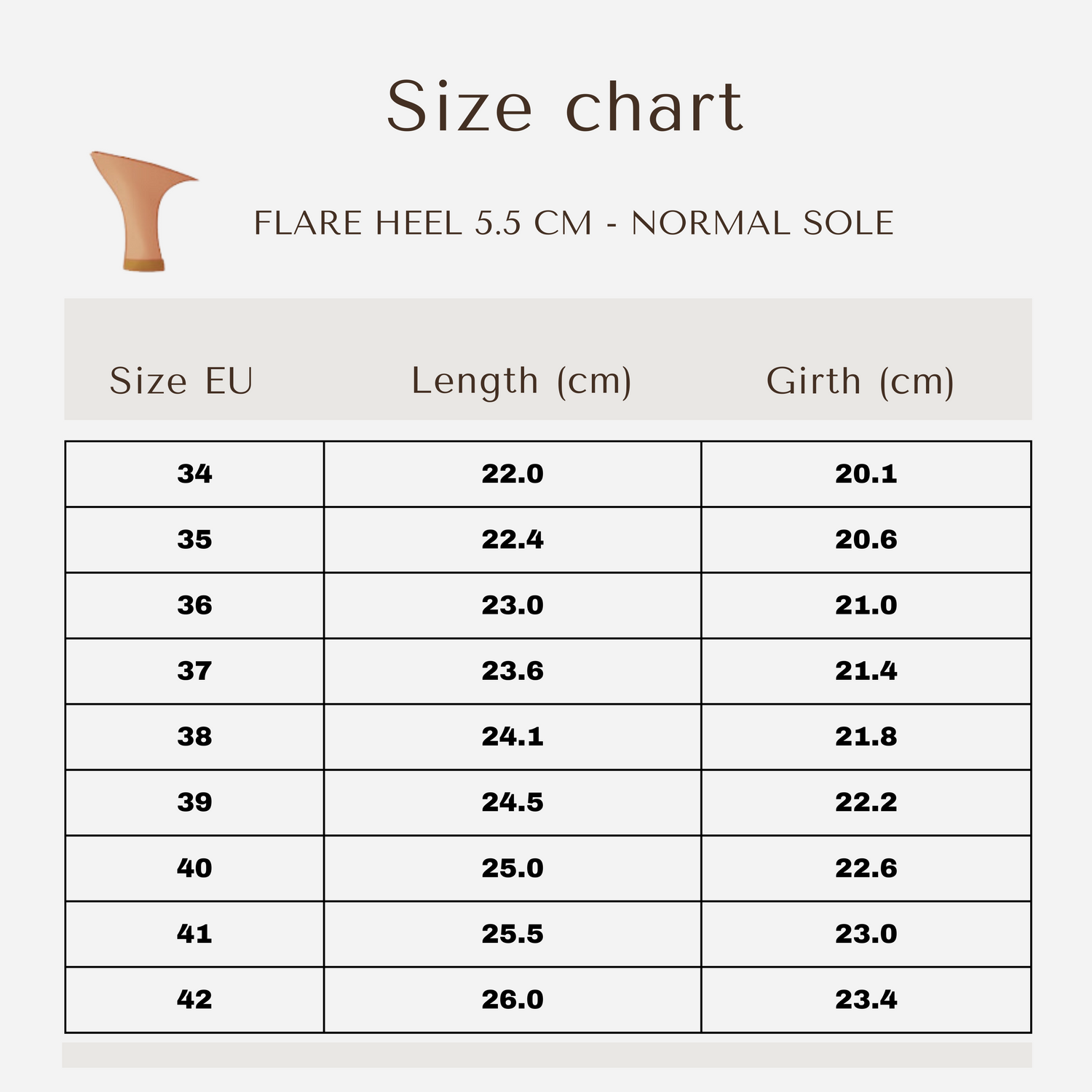Click the size 37 cell
Image resolution: width=1092 pixels, height=1092 pixels.
coord(194,670)
